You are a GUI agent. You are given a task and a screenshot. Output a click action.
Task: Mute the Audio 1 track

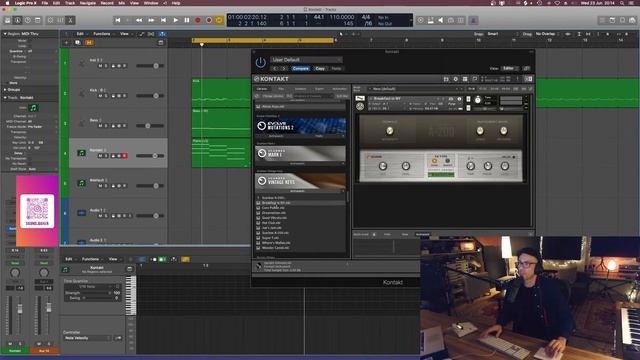[x=100, y=216]
